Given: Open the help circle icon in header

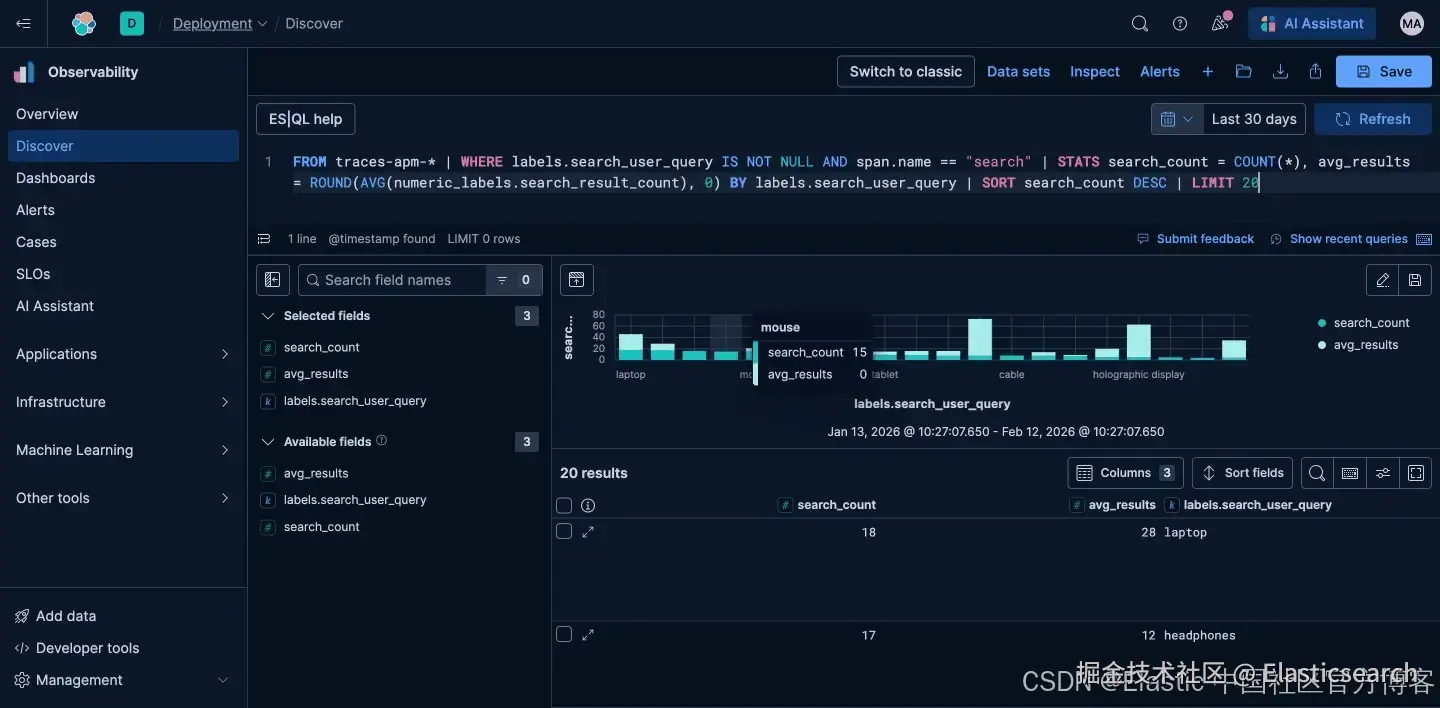Looking at the screenshot, I should pyautogui.click(x=1180, y=24).
